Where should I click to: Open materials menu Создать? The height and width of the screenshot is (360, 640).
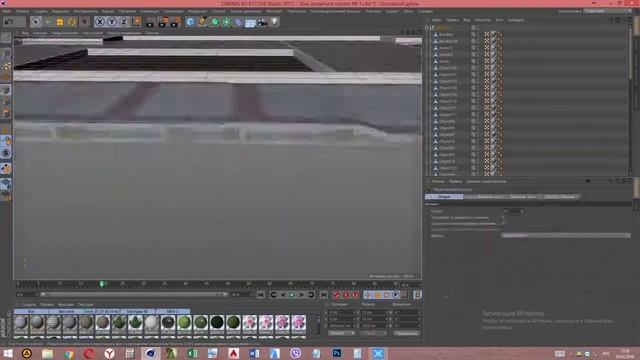pyautogui.click(x=29, y=304)
